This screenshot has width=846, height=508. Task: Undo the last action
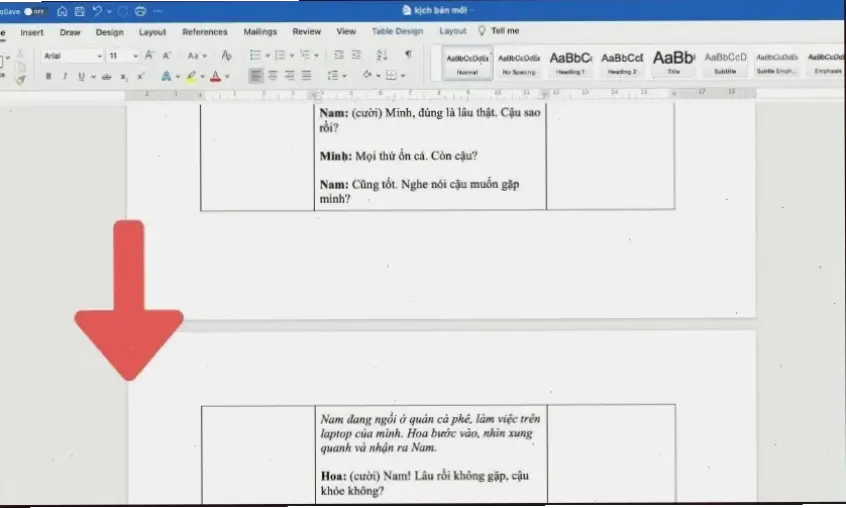(x=97, y=11)
